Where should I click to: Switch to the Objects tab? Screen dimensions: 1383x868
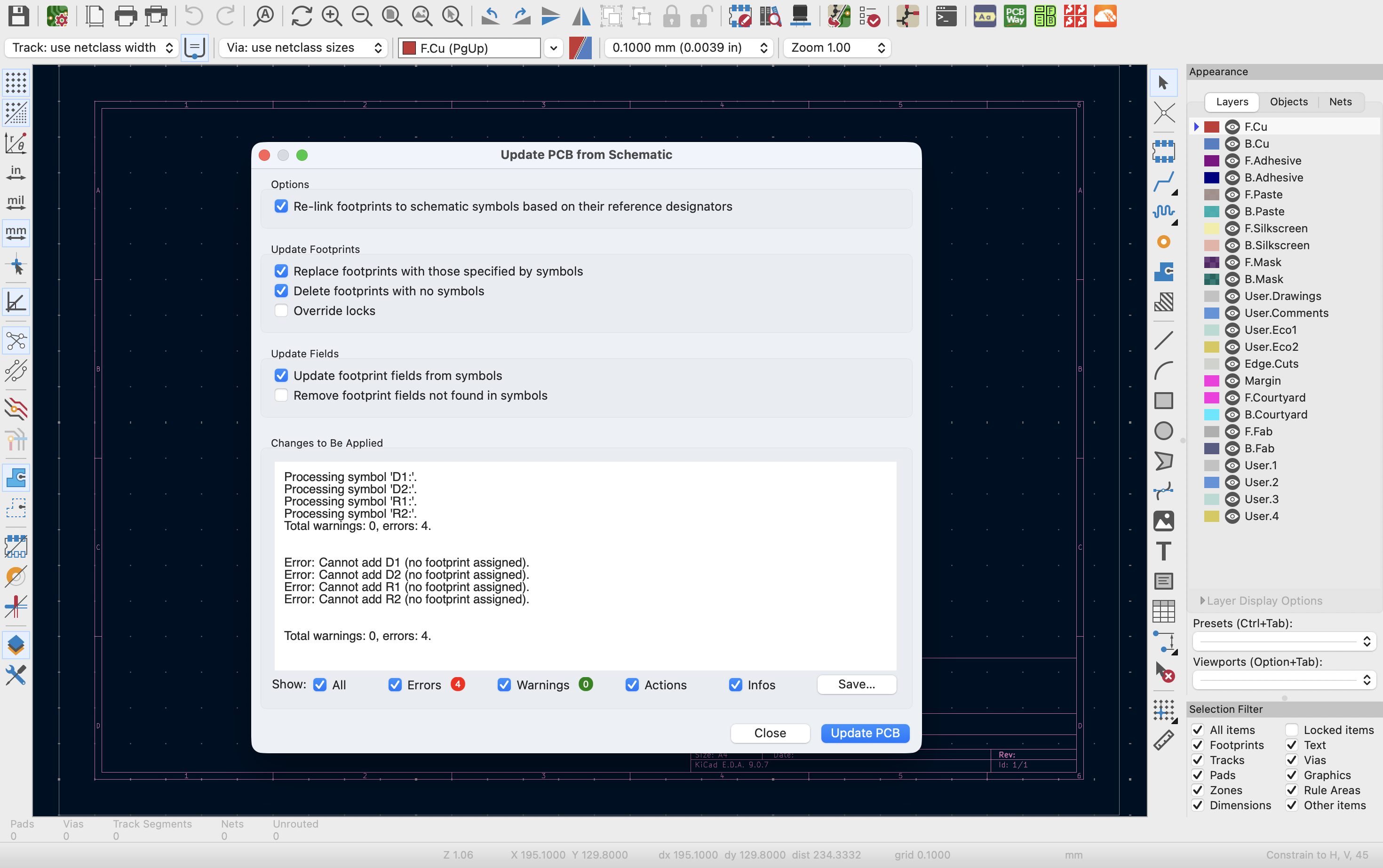1288,102
